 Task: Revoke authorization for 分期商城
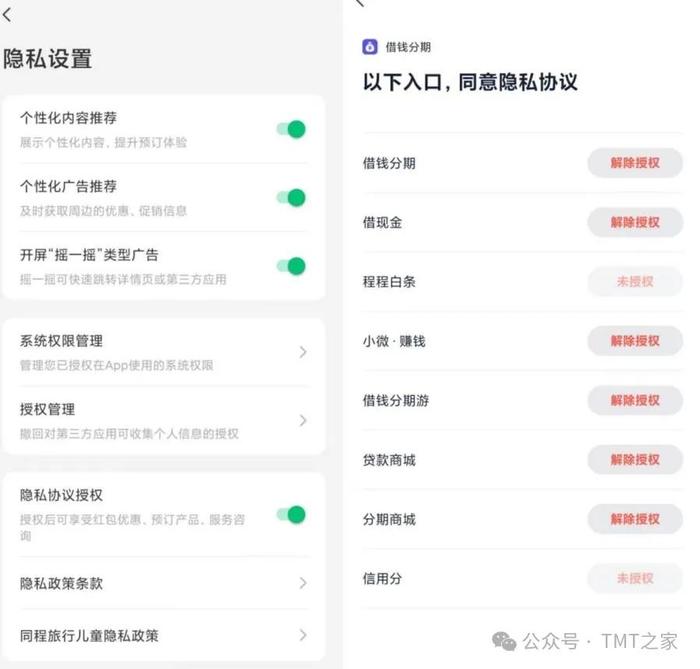click(x=635, y=519)
